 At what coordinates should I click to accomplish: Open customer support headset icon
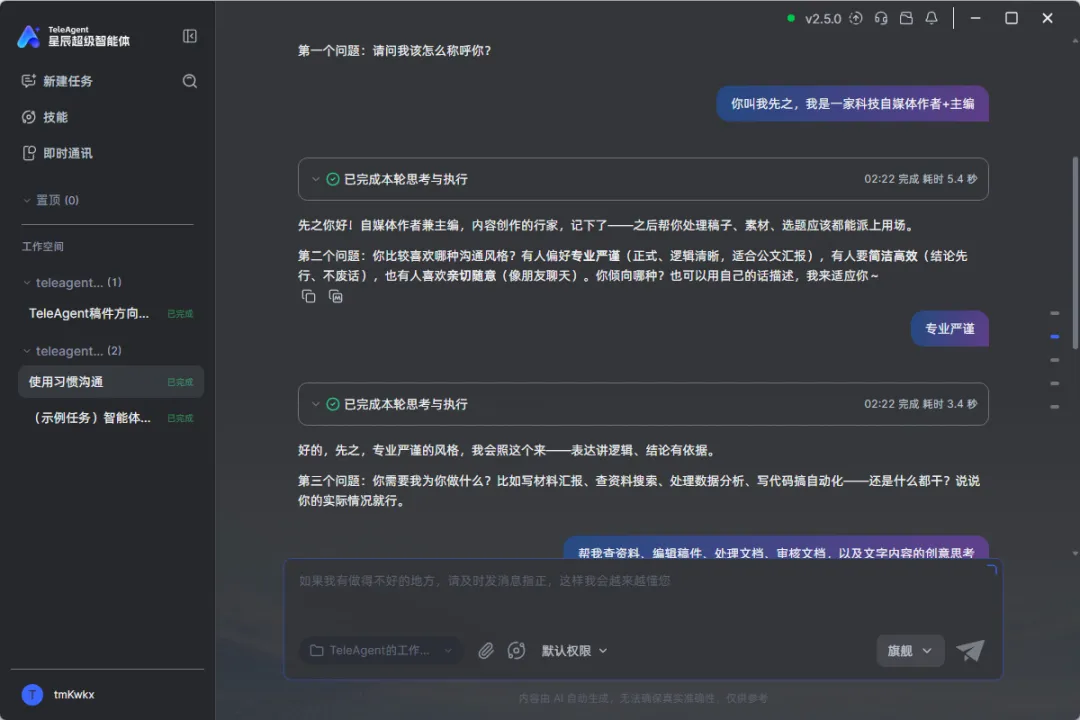pyautogui.click(x=881, y=19)
